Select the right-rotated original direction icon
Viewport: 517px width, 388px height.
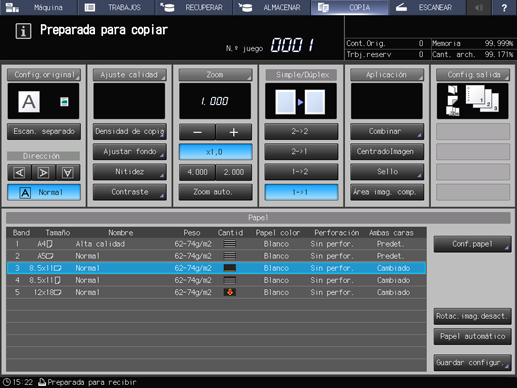click(43, 172)
